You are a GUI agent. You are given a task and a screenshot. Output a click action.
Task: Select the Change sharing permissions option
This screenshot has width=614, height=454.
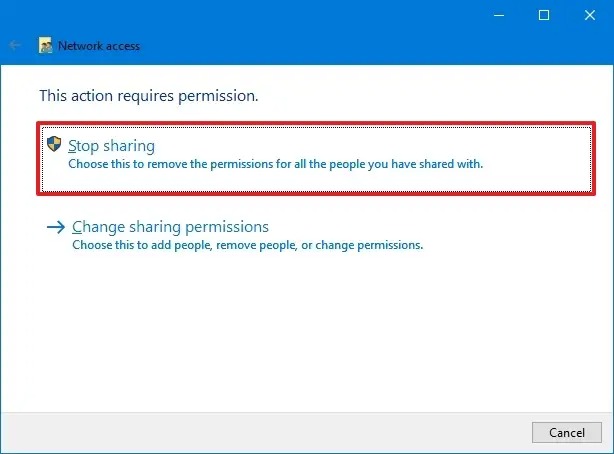coord(170,227)
